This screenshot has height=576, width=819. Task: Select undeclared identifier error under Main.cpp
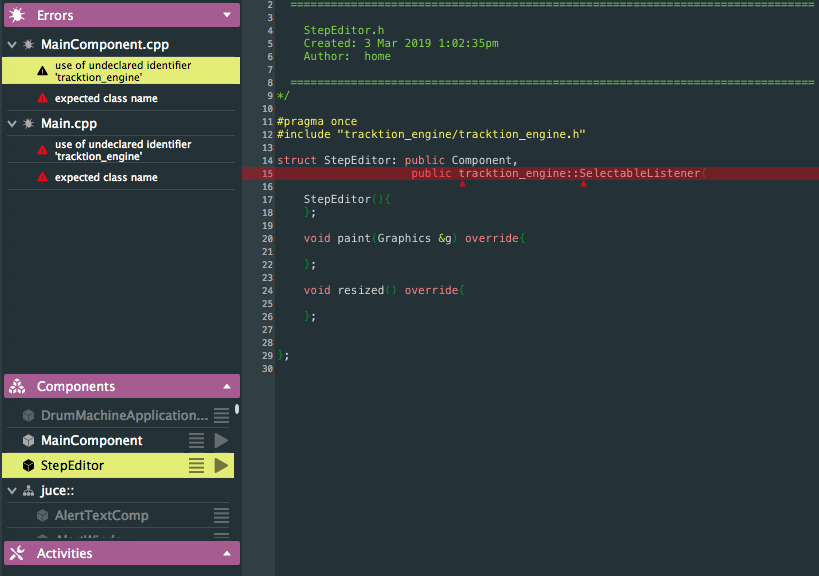pyautogui.click(x=121, y=150)
